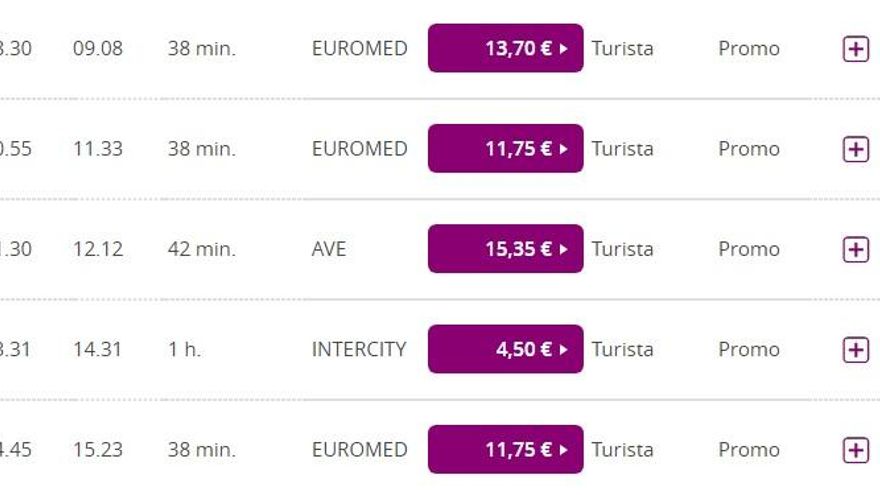The image size is (880, 495).
Task: Click the INTERCITY train type label
Action: coord(359,349)
